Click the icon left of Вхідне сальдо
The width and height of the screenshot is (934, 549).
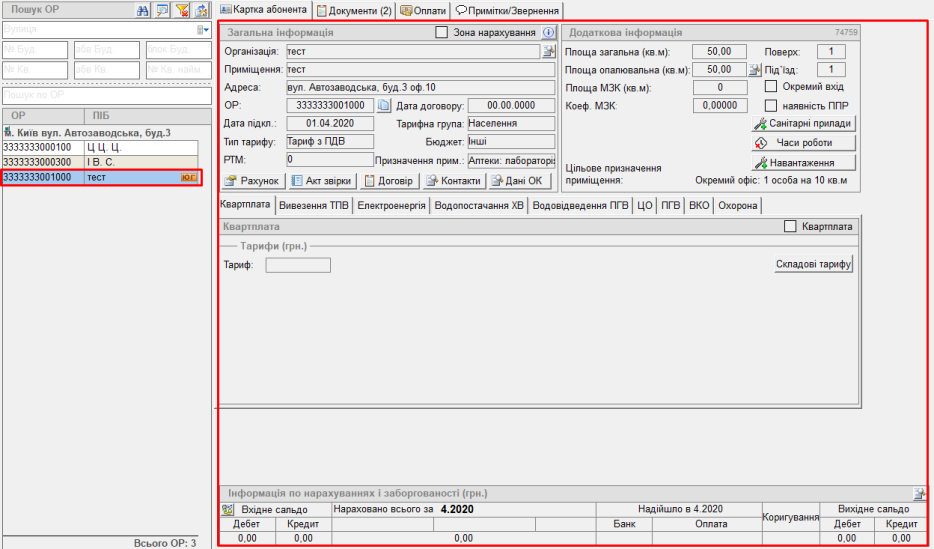pos(227,510)
